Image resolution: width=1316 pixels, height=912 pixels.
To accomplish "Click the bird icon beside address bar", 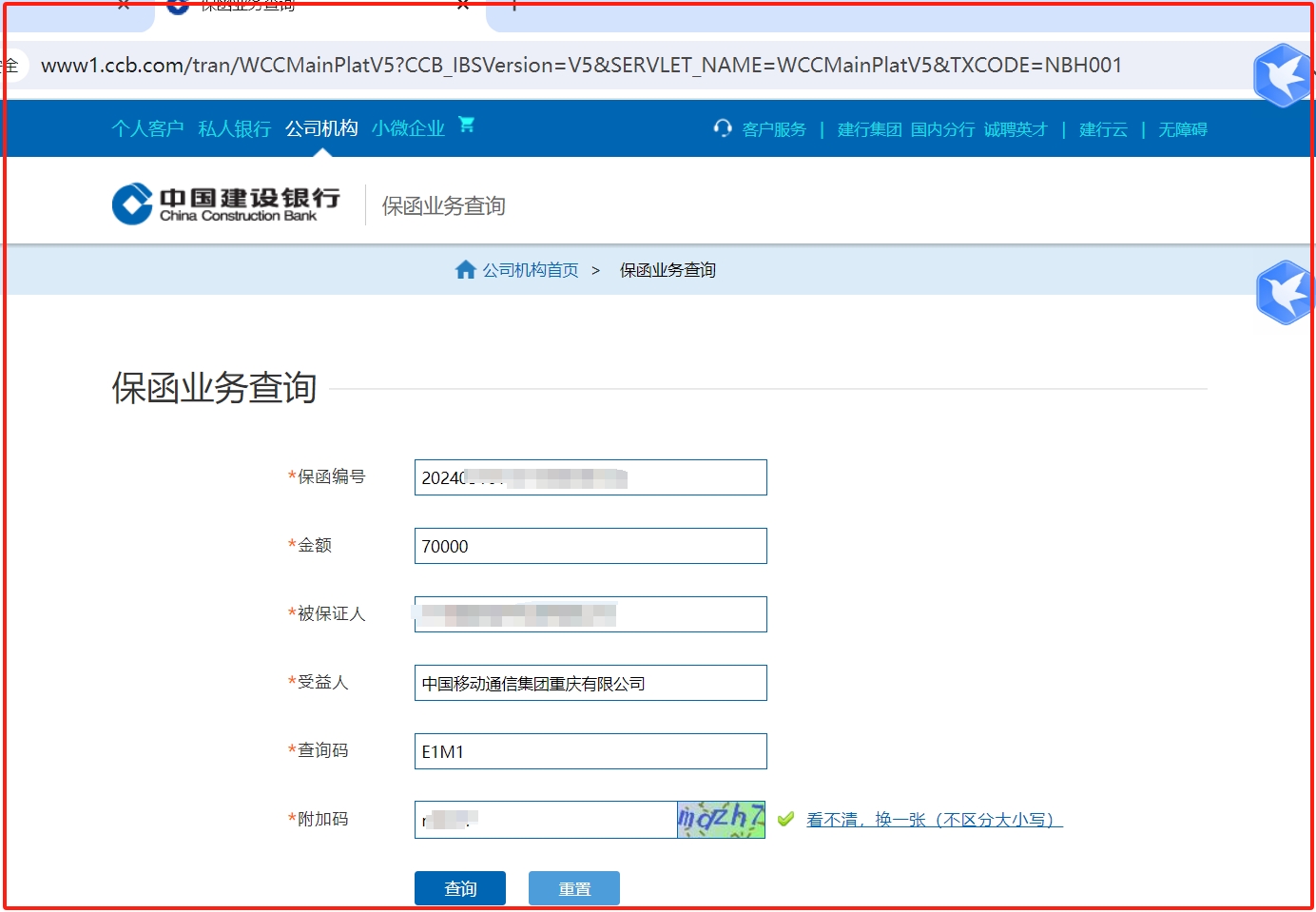I will click(1282, 74).
